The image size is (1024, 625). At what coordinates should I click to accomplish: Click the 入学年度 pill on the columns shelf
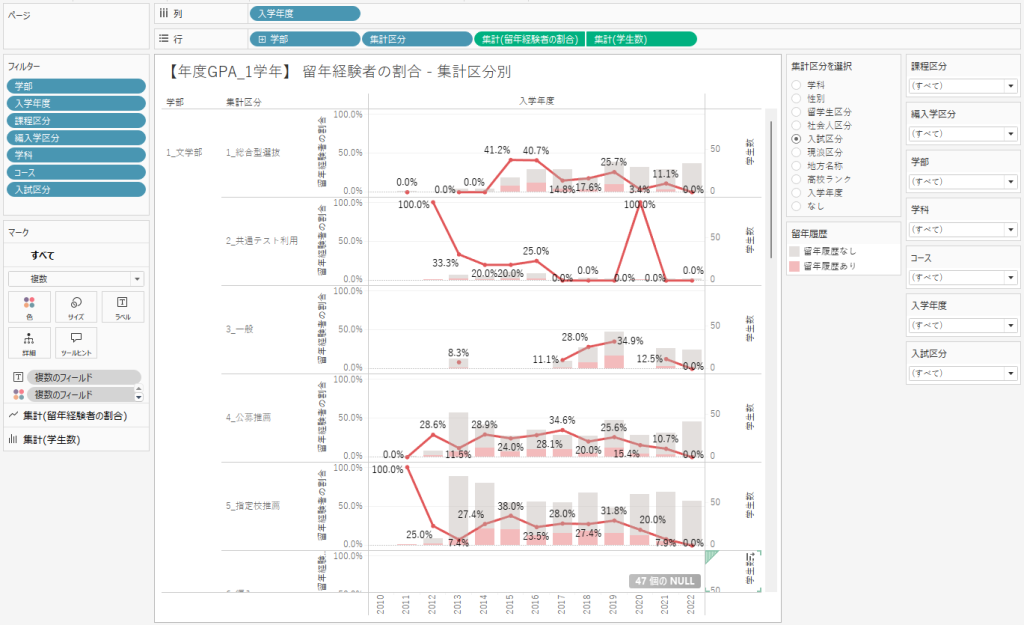[304, 14]
